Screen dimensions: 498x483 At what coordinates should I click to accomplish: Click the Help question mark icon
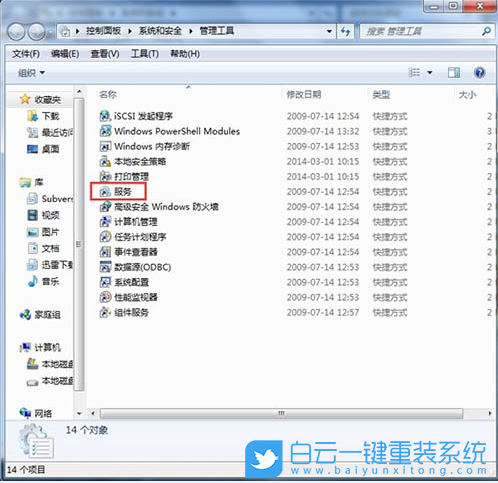coord(479,72)
